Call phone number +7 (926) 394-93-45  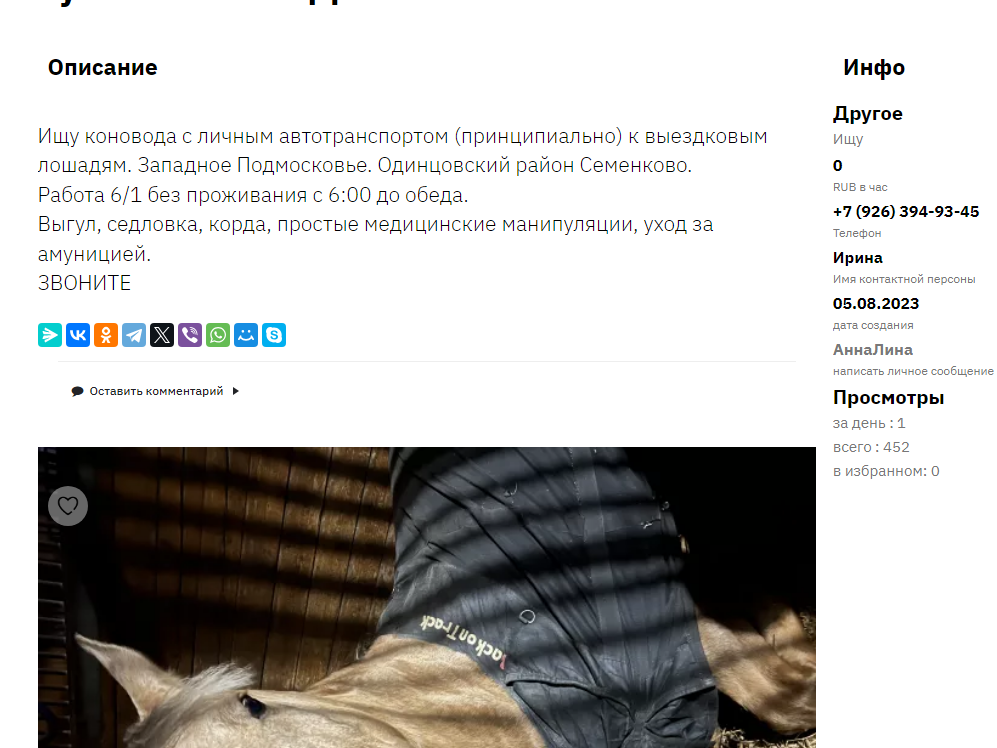tap(906, 212)
